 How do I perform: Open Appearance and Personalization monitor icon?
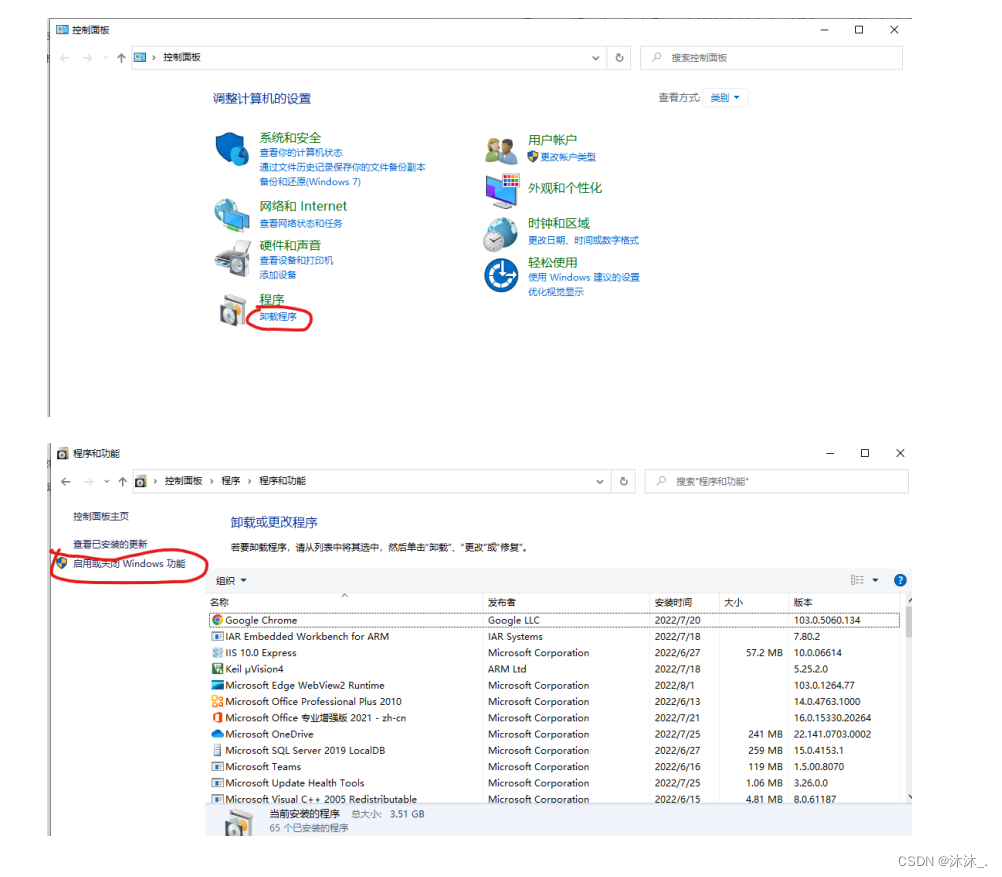coord(502,190)
